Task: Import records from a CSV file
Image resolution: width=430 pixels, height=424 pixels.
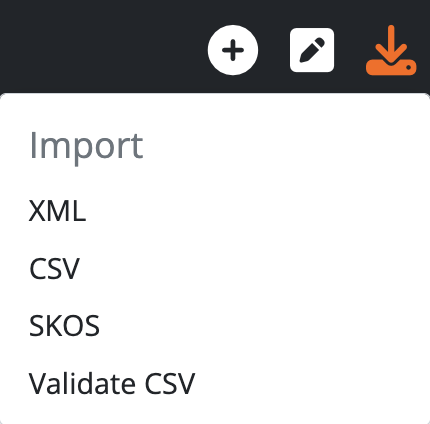Action: click(54, 268)
